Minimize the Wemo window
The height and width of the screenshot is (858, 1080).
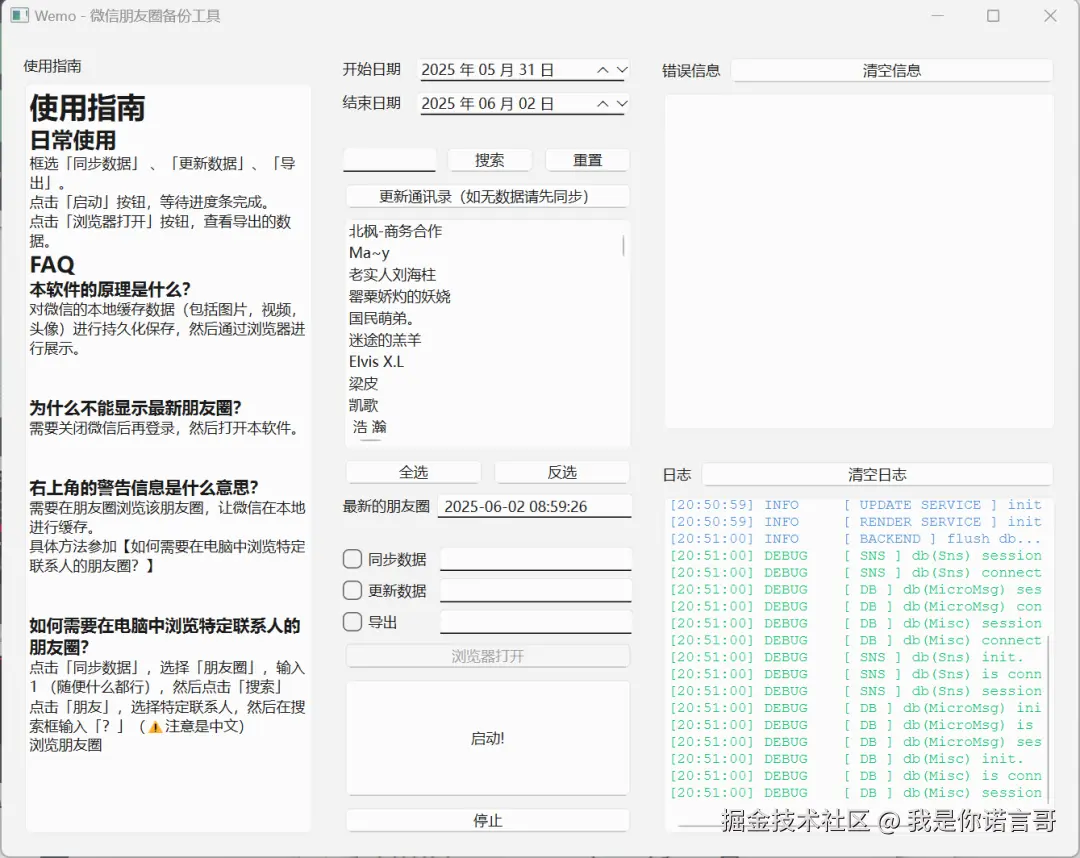(937, 15)
